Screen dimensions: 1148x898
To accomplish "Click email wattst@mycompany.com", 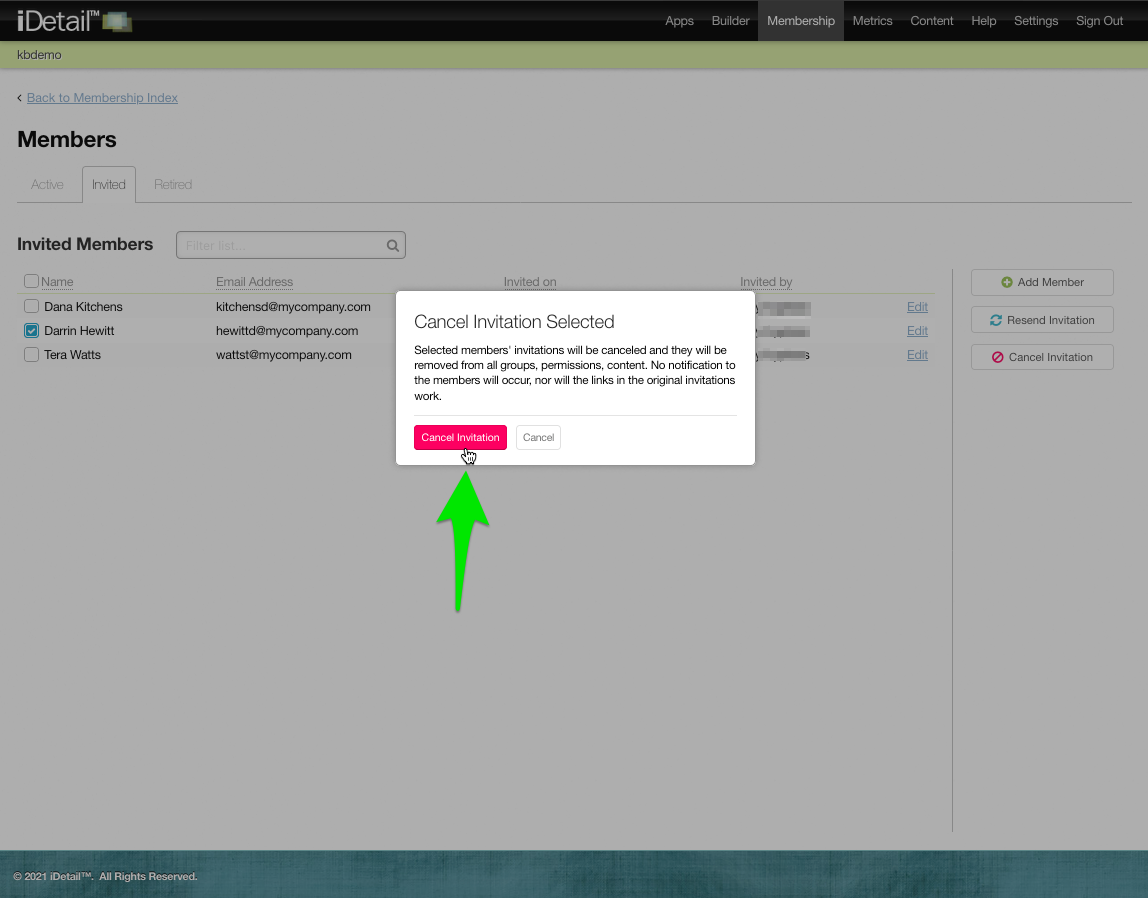I will [x=283, y=355].
